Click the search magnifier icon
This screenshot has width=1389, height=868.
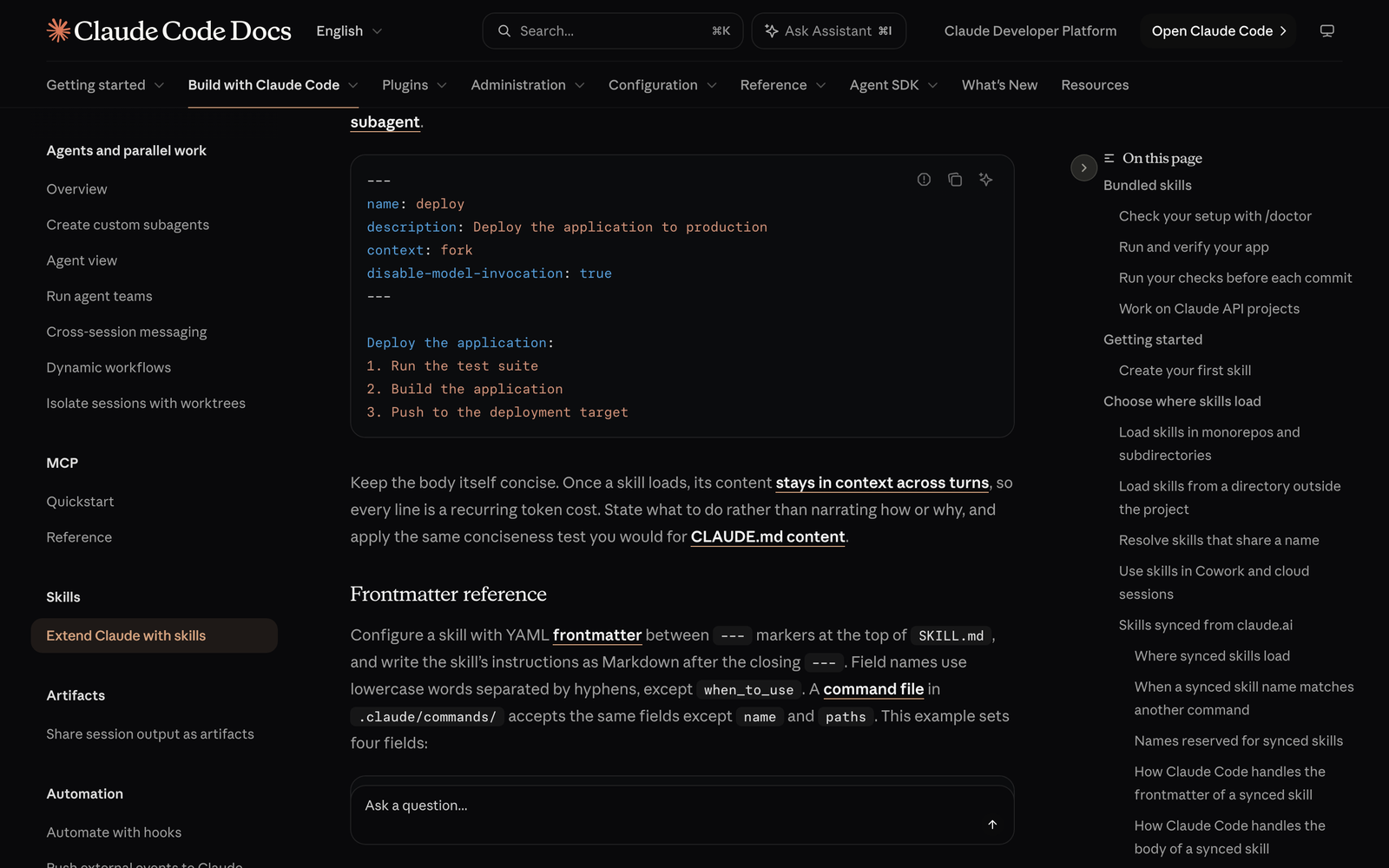click(x=504, y=31)
